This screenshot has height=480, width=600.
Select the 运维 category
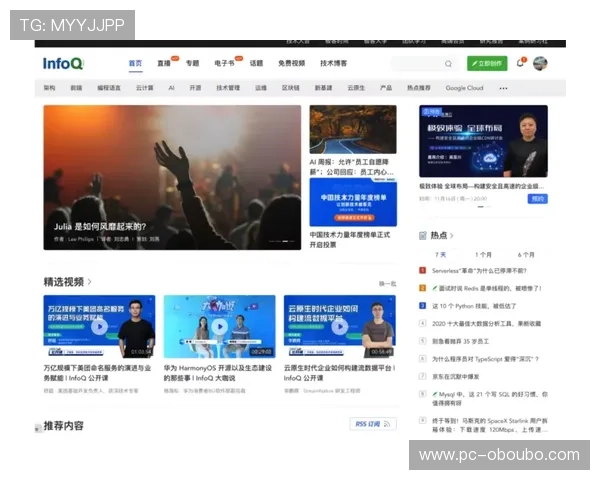[x=261, y=88]
